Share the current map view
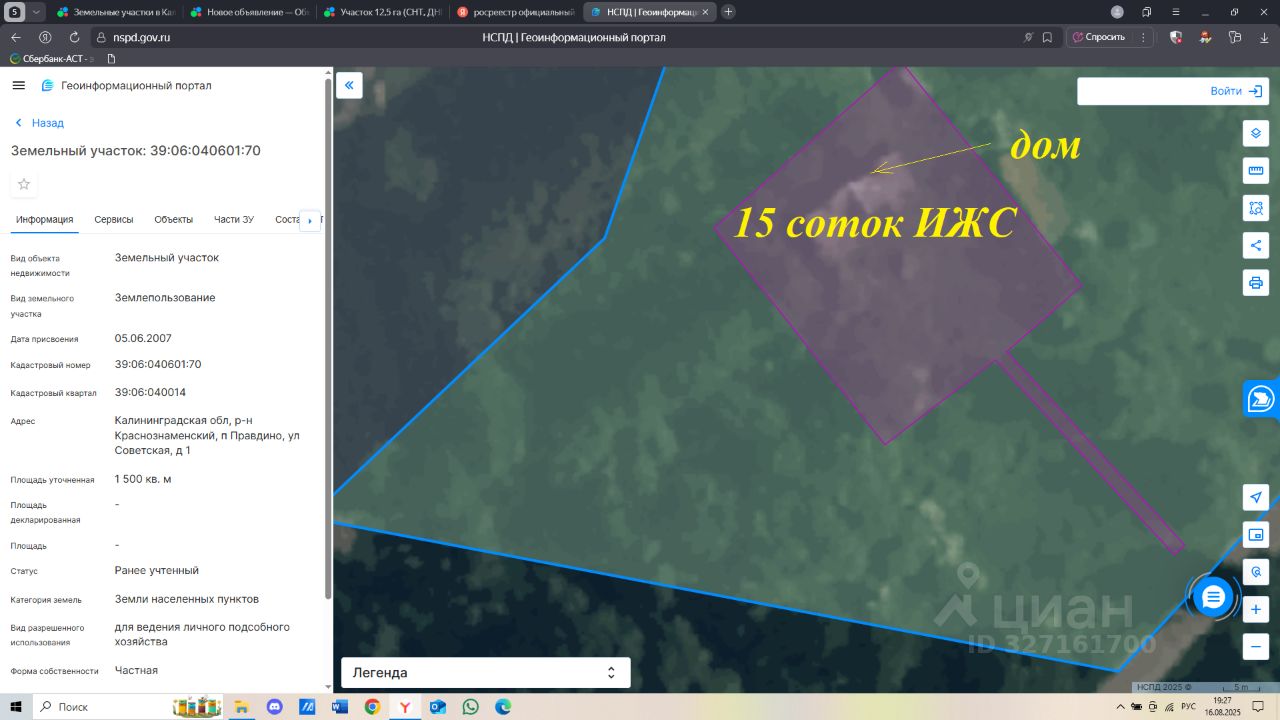This screenshot has height=720, width=1280. (1256, 245)
